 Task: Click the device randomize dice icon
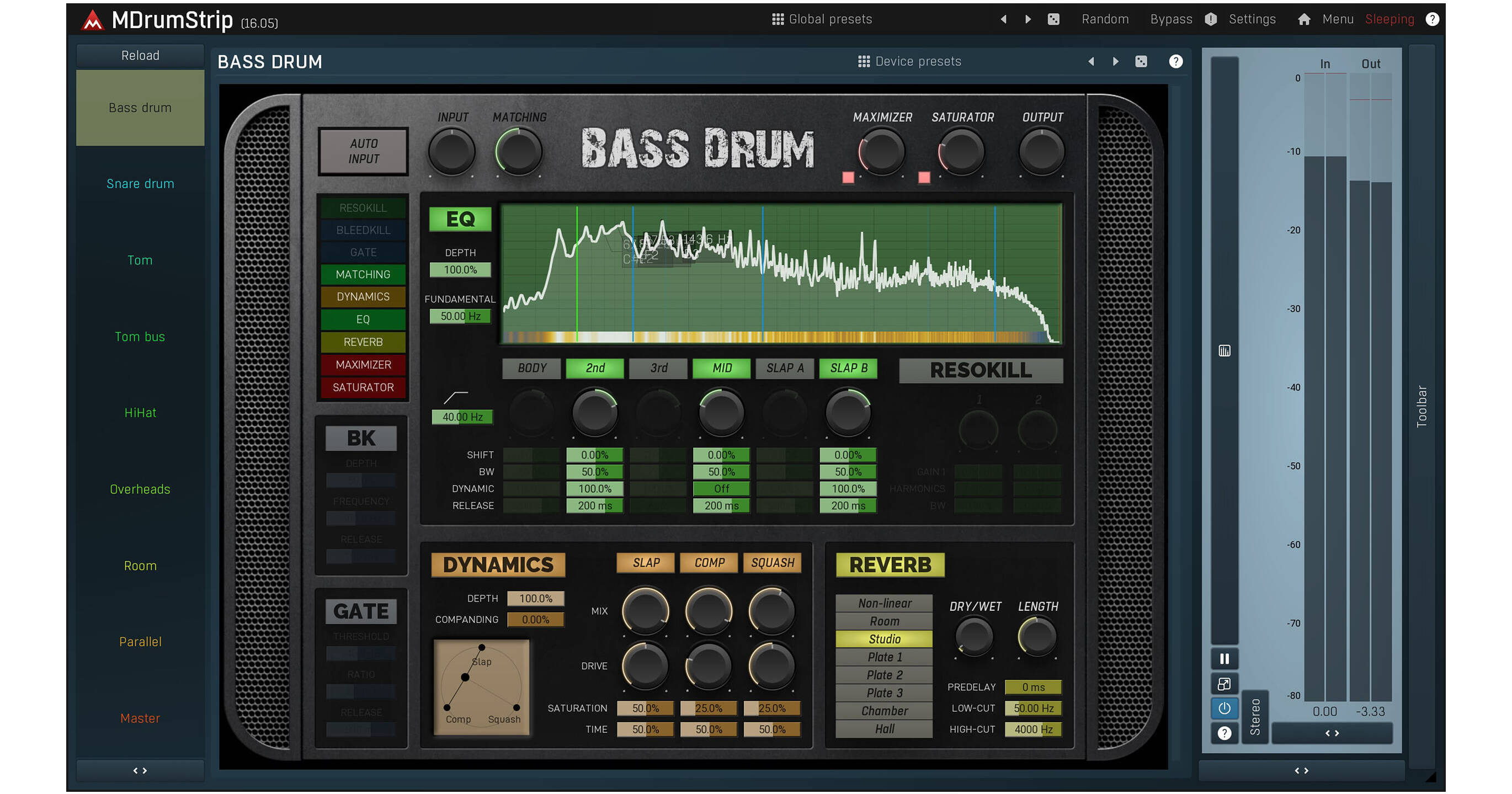1141,61
